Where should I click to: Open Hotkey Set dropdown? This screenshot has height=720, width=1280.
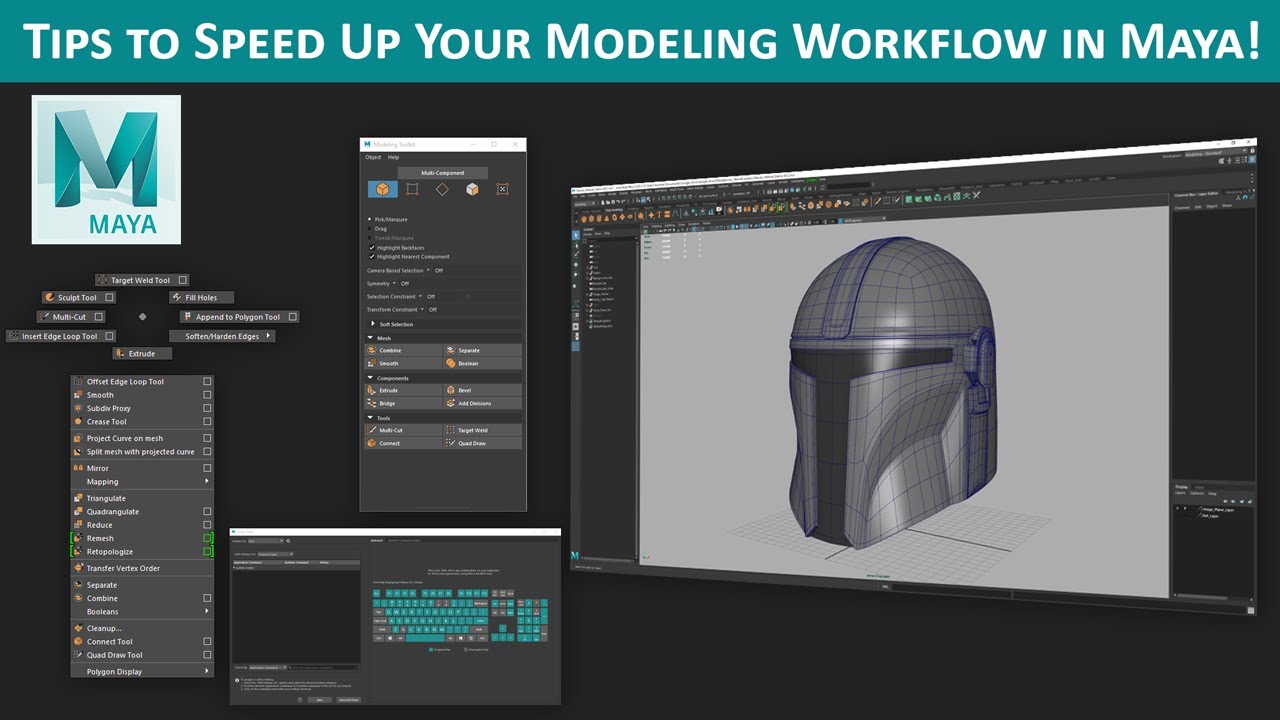point(266,541)
